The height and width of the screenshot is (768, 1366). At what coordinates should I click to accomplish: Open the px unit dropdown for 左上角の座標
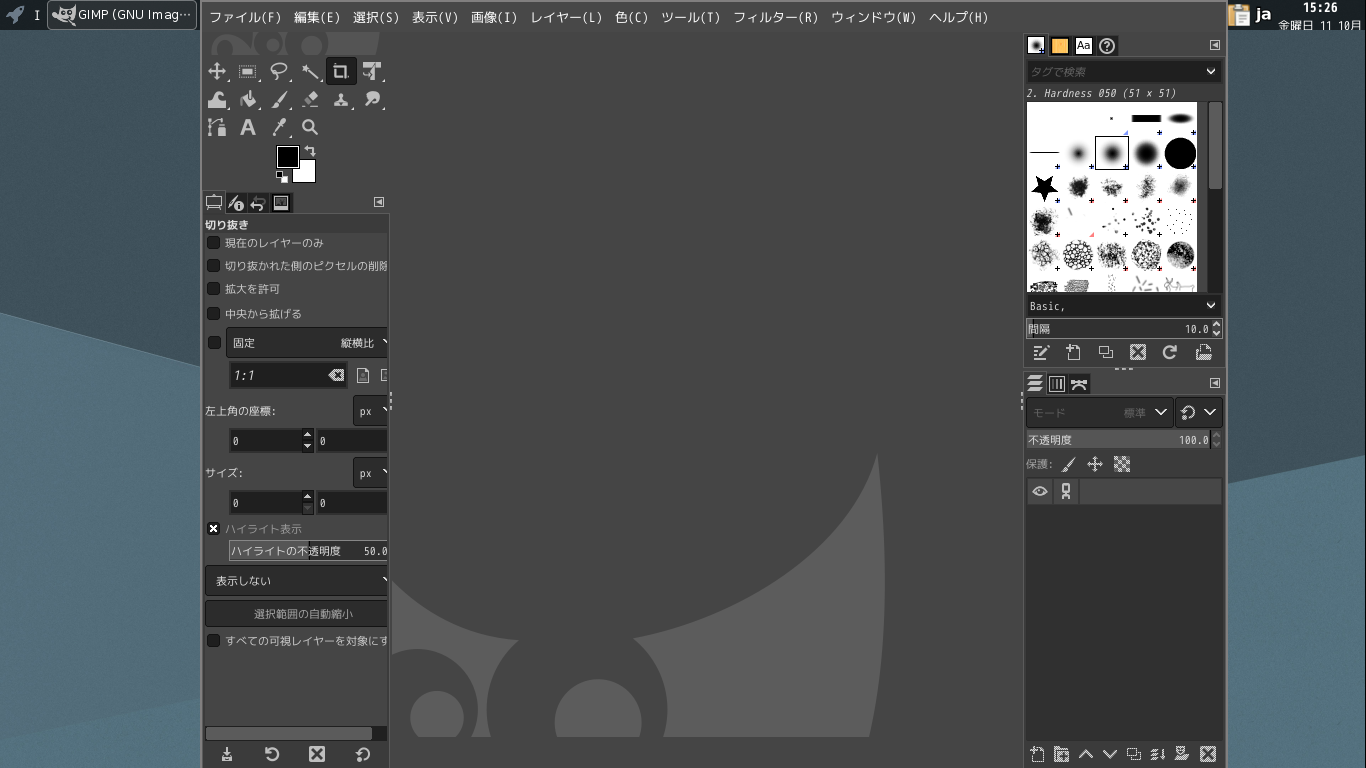point(371,411)
